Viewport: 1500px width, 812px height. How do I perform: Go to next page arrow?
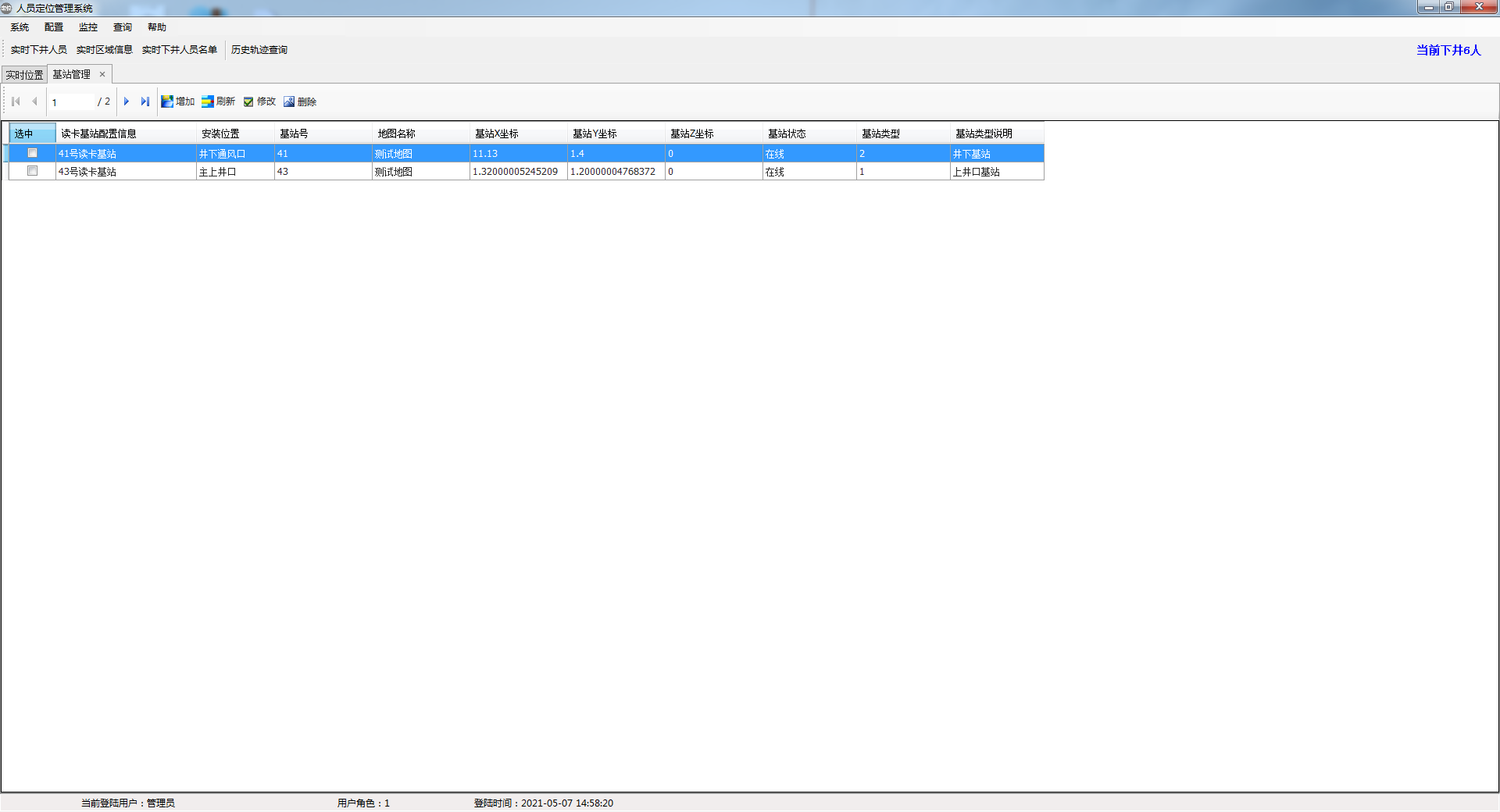pyautogui.click(x=127, y=101)
